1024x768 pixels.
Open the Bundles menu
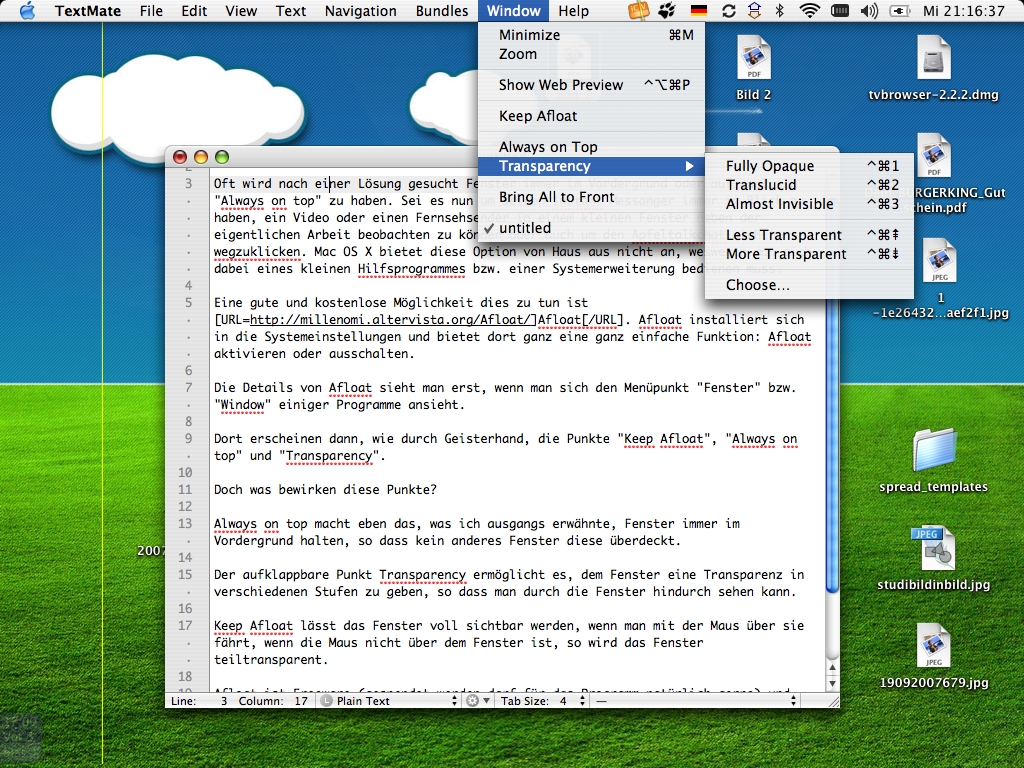coord(441,10)
